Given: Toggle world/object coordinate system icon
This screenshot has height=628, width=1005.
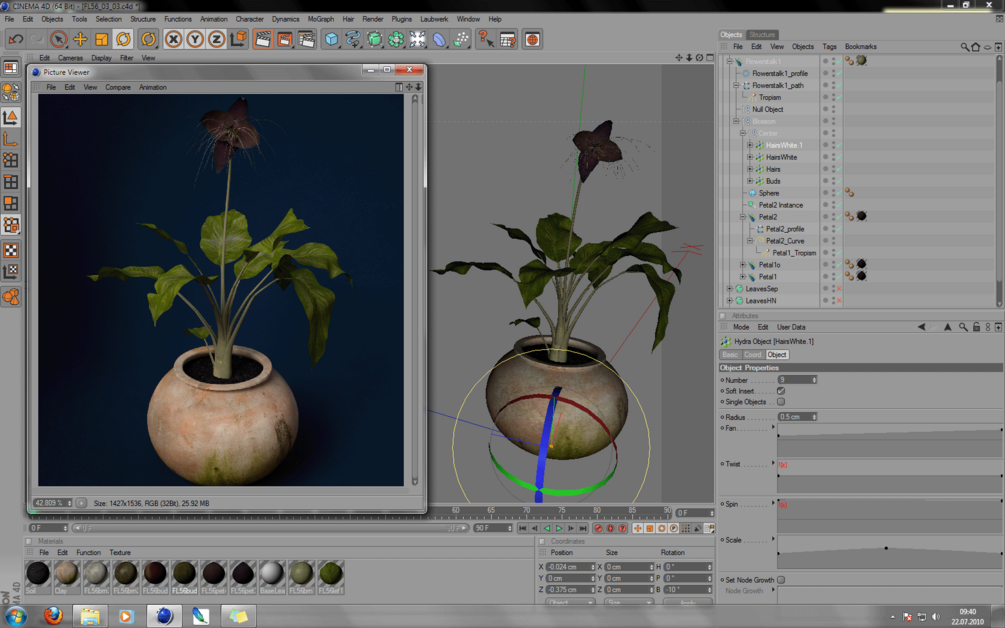Looking at the screenshot, I should 238,40.
